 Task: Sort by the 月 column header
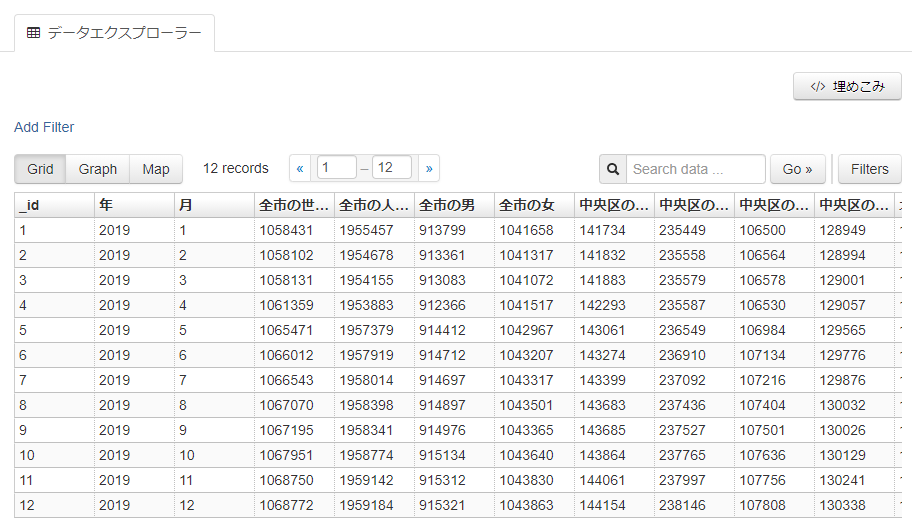[215, 205]
